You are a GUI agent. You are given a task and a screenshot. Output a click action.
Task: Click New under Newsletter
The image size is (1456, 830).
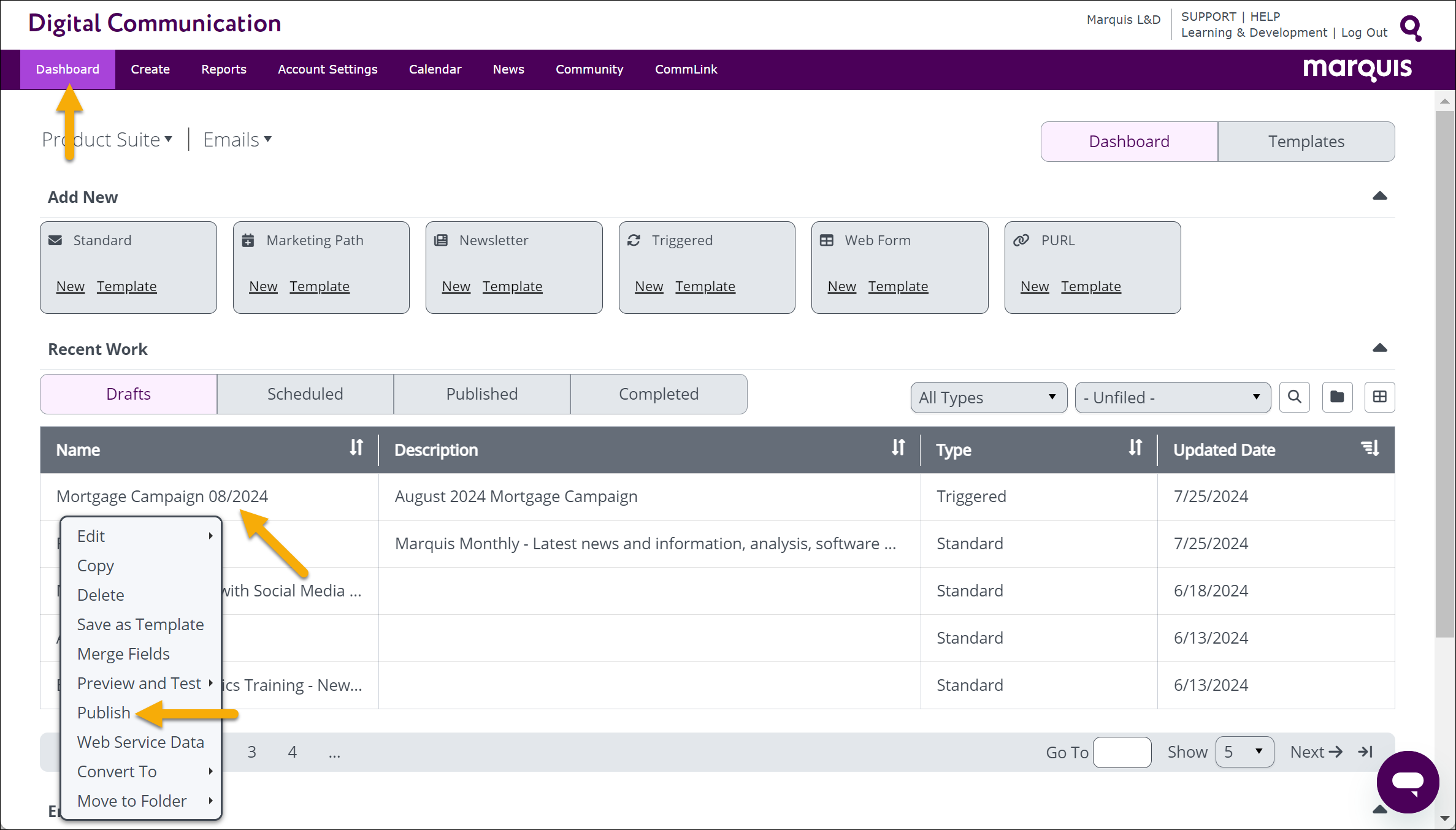456,286
